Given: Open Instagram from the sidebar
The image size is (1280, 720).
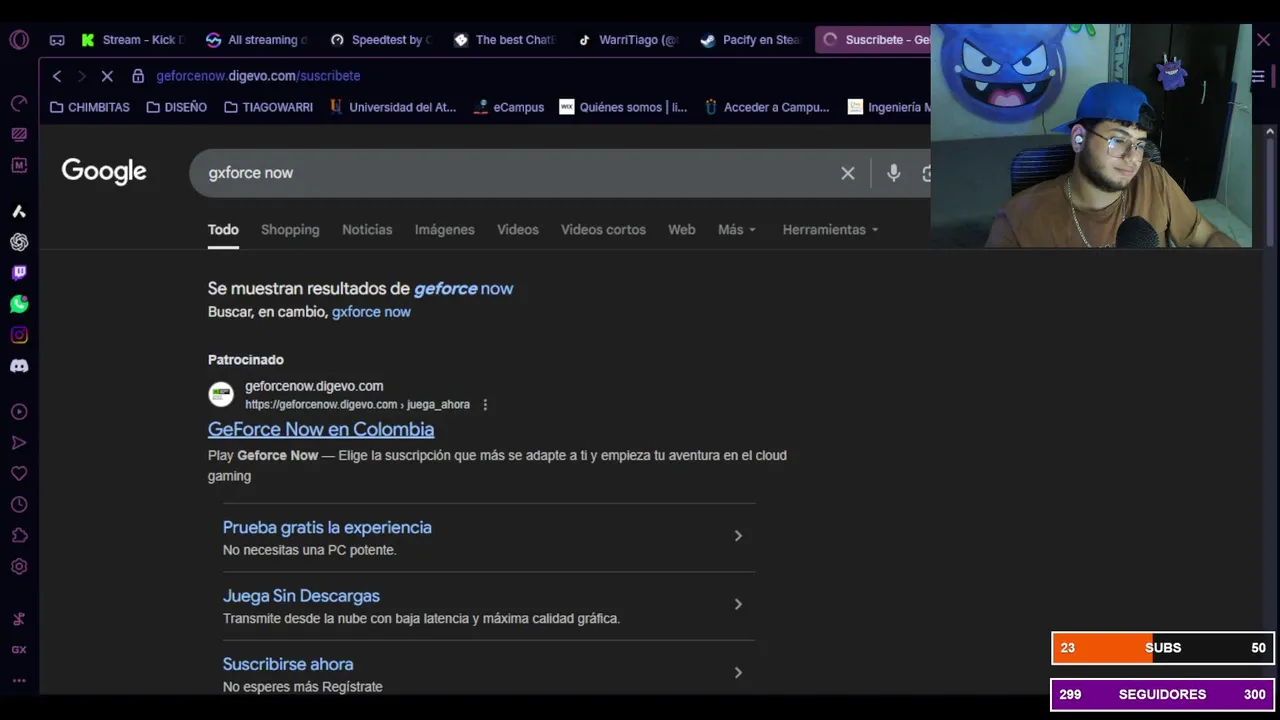Looking at the screenshot, I should (19, 335).
